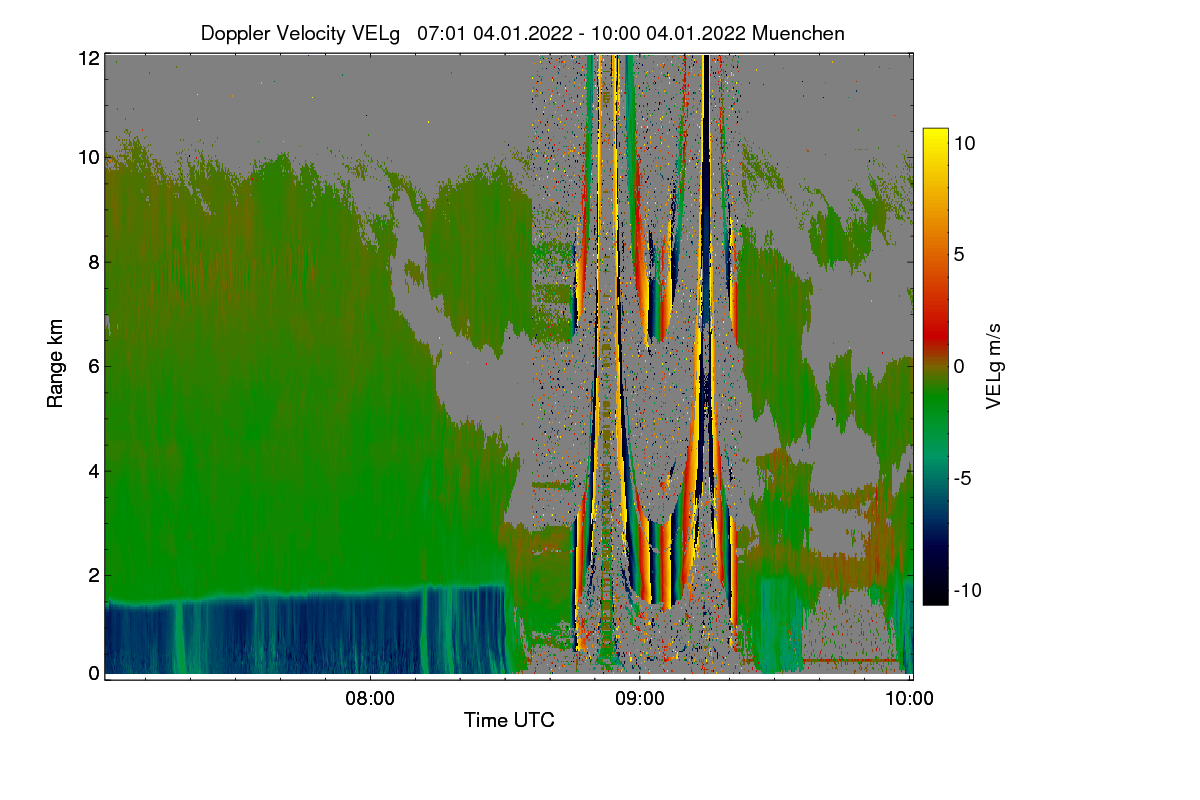Click the 08:00 time tick label
Viewport: 1200px width, 800px height.
[370, 699]
